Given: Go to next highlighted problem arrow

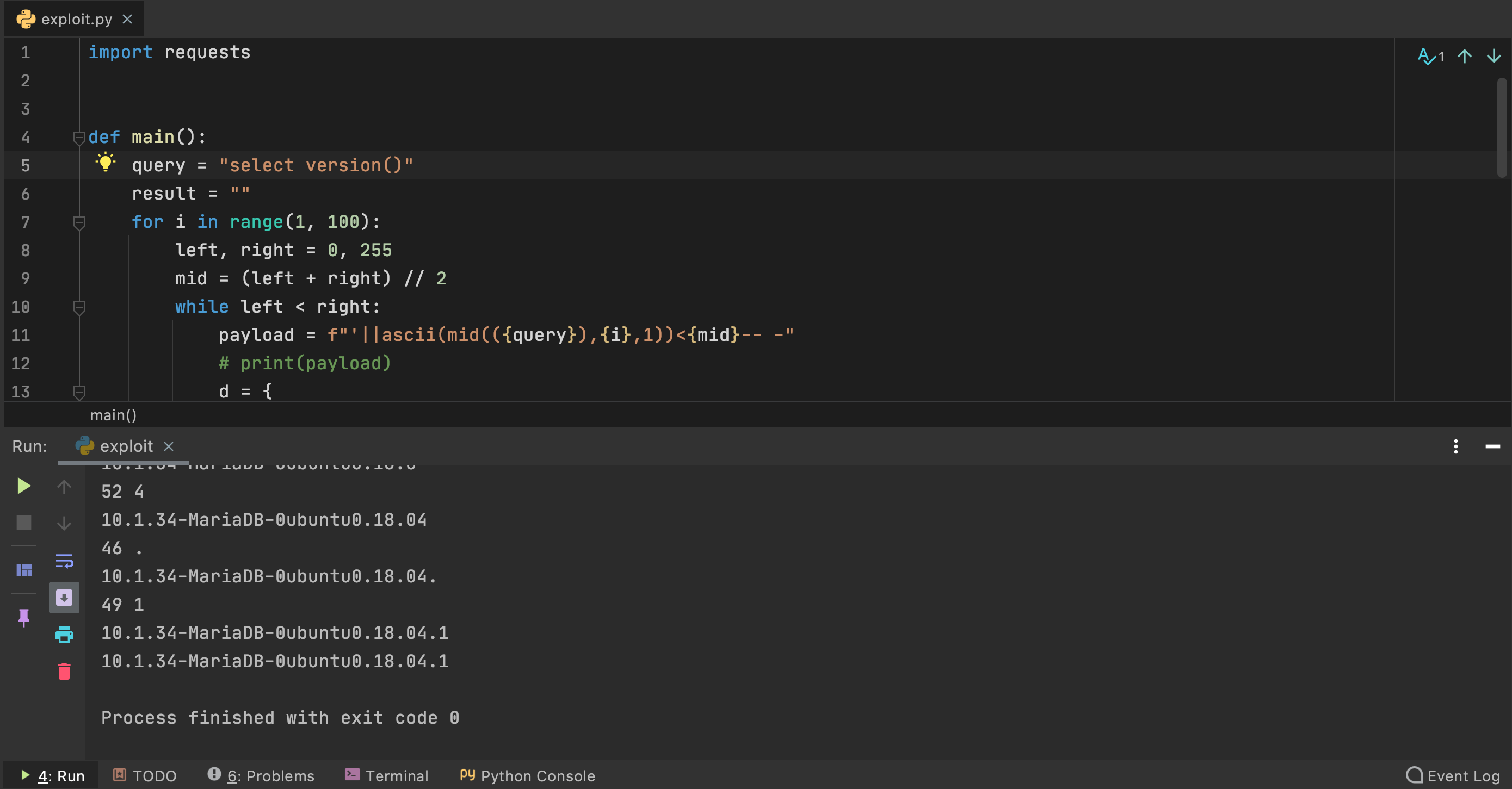Looking at the screenshot, I should point(1494,57).
